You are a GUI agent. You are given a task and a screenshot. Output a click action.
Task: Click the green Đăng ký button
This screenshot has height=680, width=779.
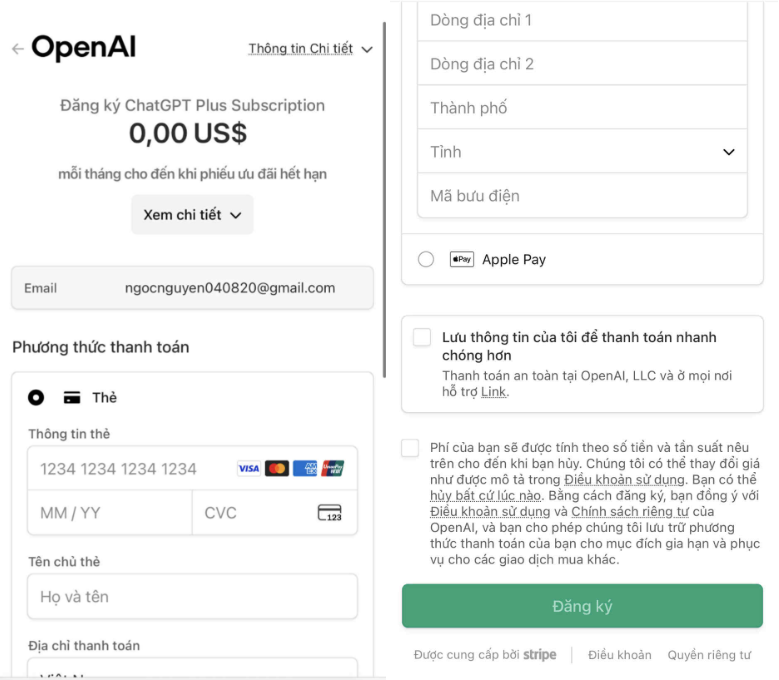click(582, 606)
